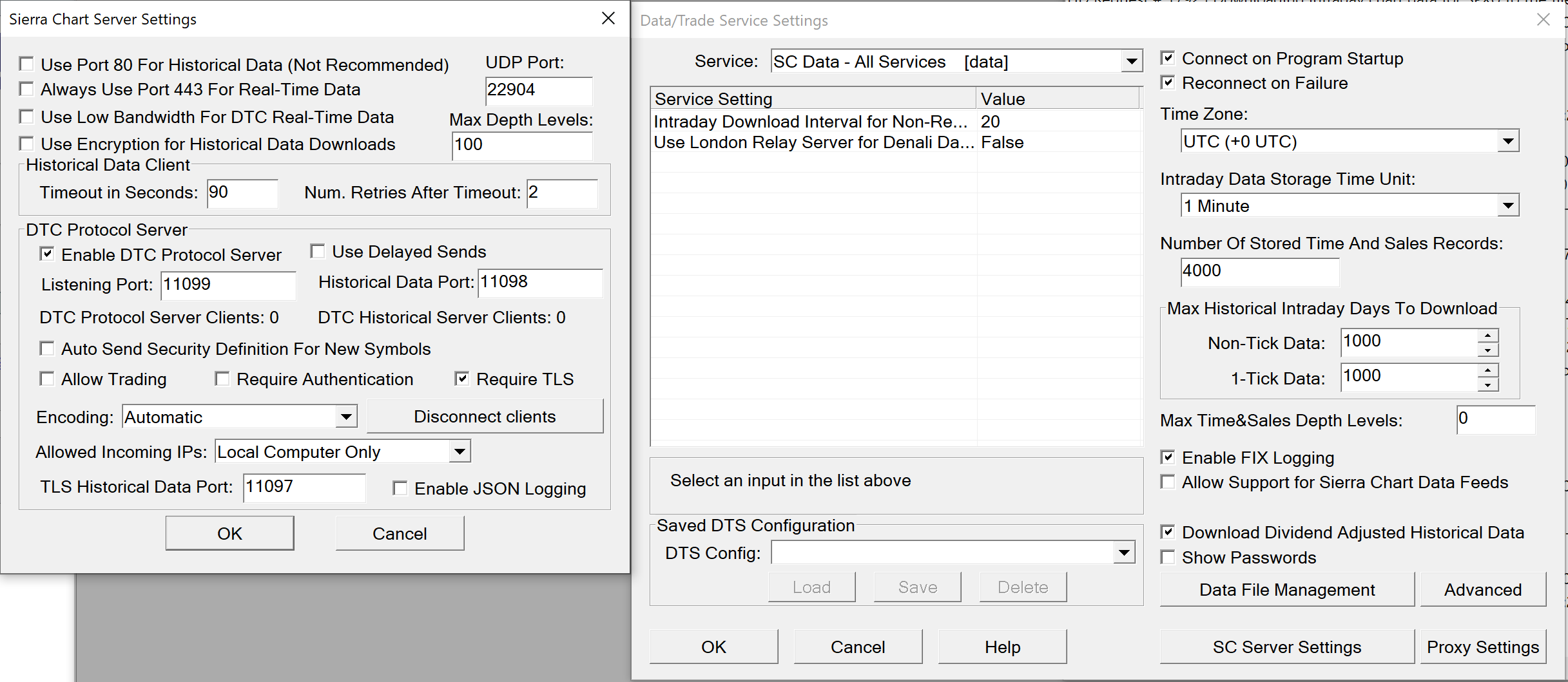Open Intraday Data Storage Time Unit dropdown
This screenshot has width=1568, height=682.
1507,206
